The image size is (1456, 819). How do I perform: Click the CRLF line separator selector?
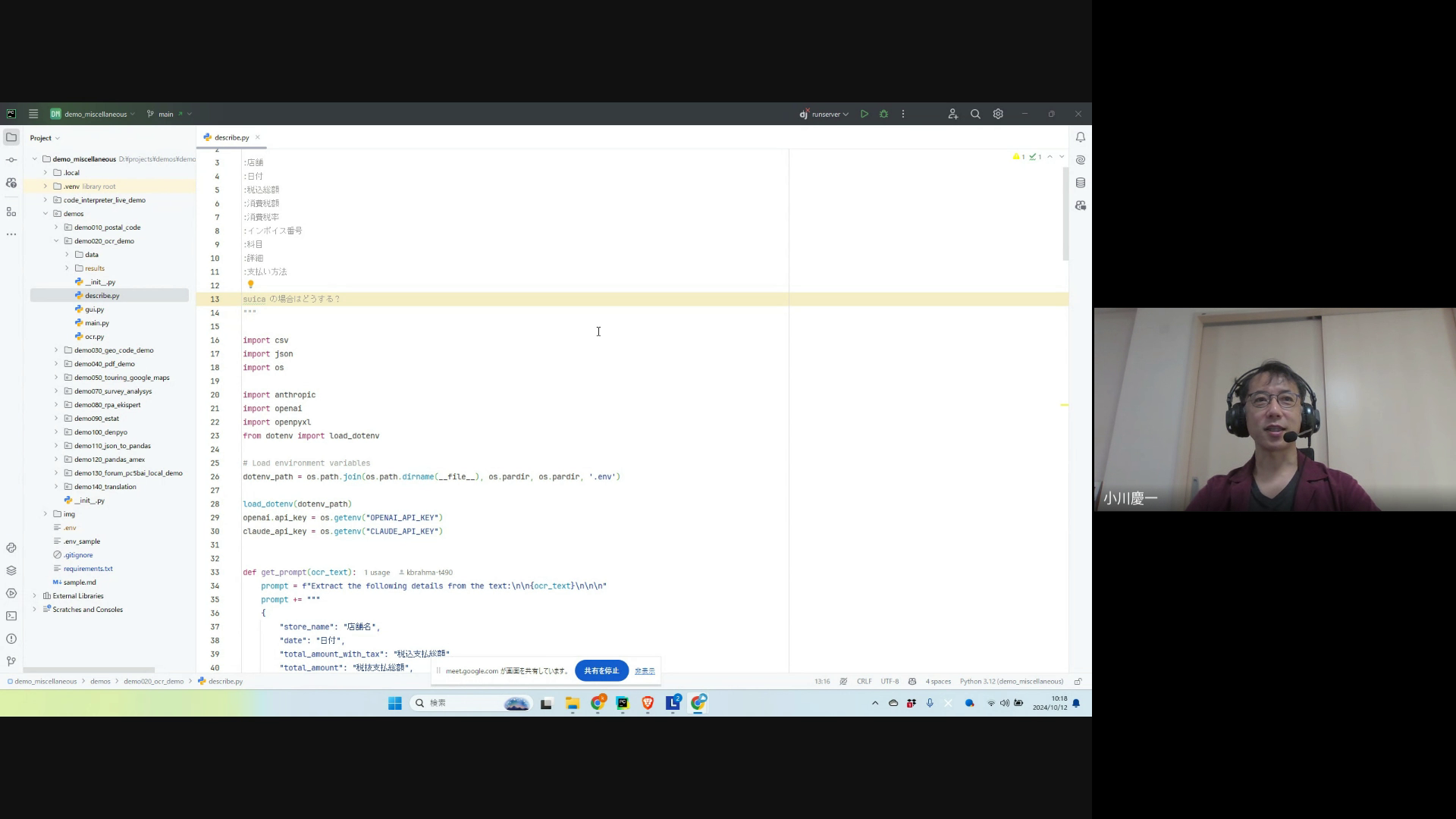864,681
